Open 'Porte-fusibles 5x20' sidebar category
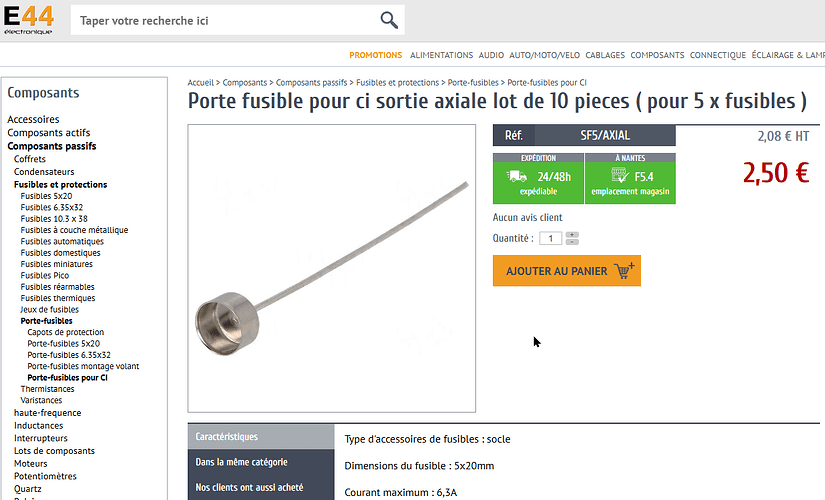825x500 pixels. (x=64, y=344)
